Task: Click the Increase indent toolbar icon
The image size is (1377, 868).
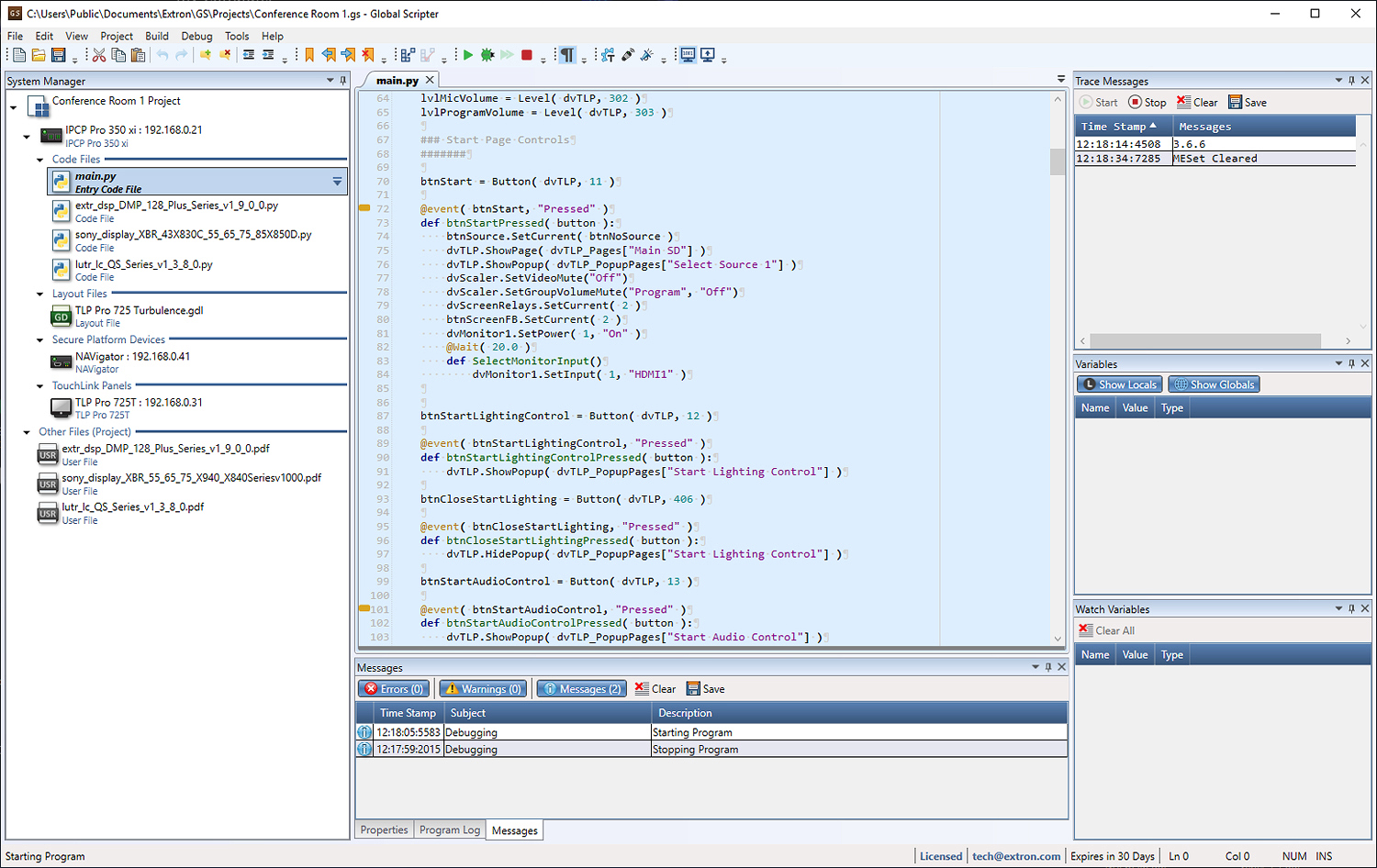Action: pos(268,55)
